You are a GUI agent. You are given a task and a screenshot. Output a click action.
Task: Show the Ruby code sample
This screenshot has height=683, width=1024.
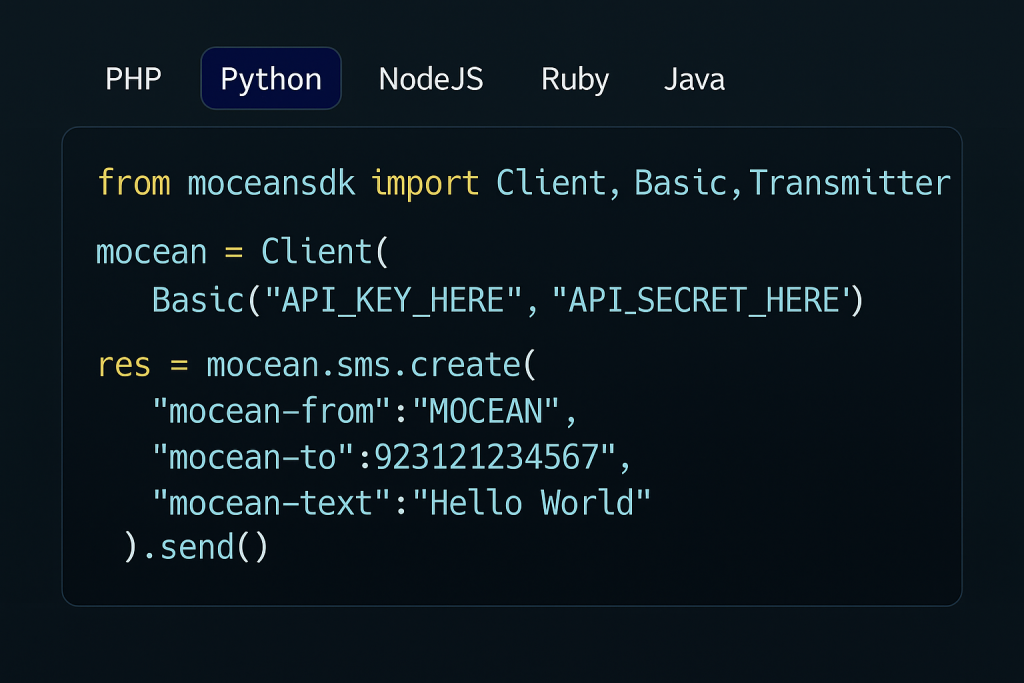pos(575,80)
